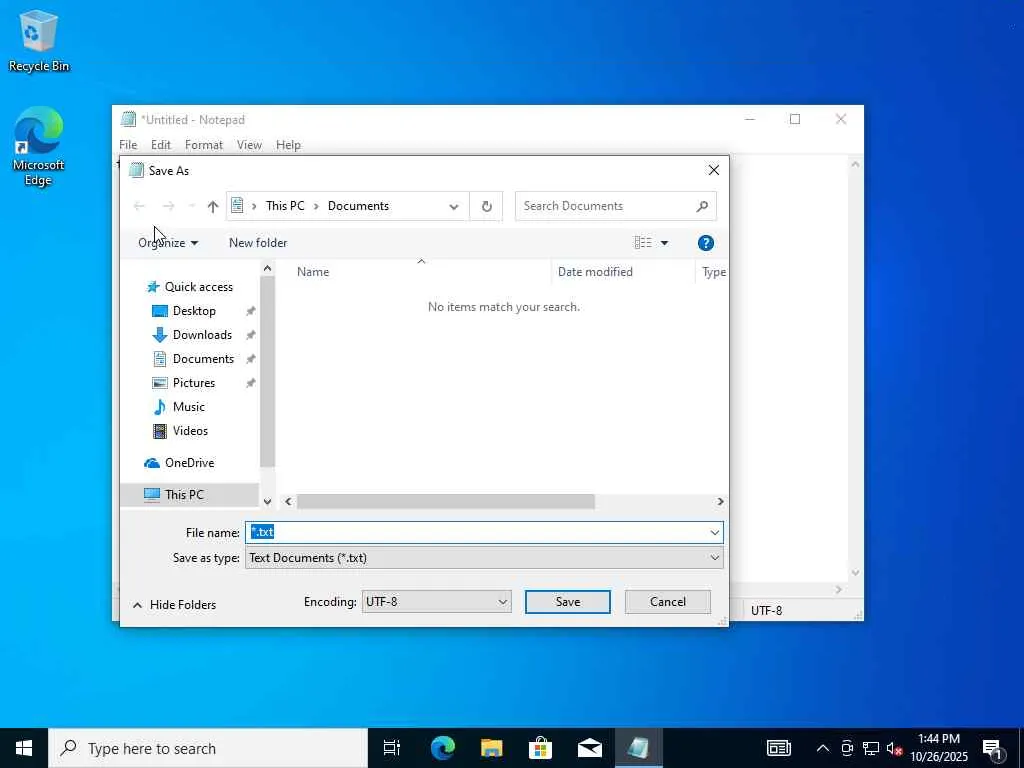Click the muted volume tray icon
This screenshot has height=768, width=1024.
click(894, 749)
